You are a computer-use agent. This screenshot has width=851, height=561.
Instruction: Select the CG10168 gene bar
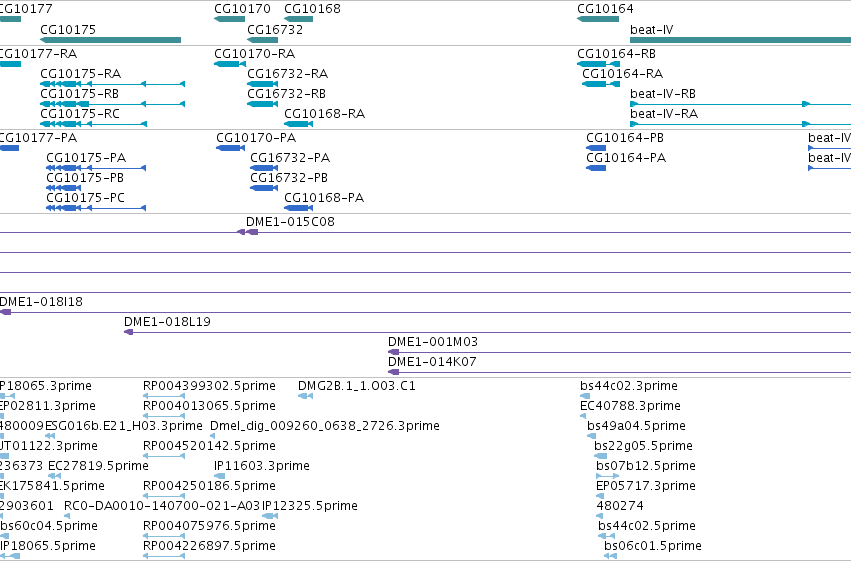click(299, 19)
